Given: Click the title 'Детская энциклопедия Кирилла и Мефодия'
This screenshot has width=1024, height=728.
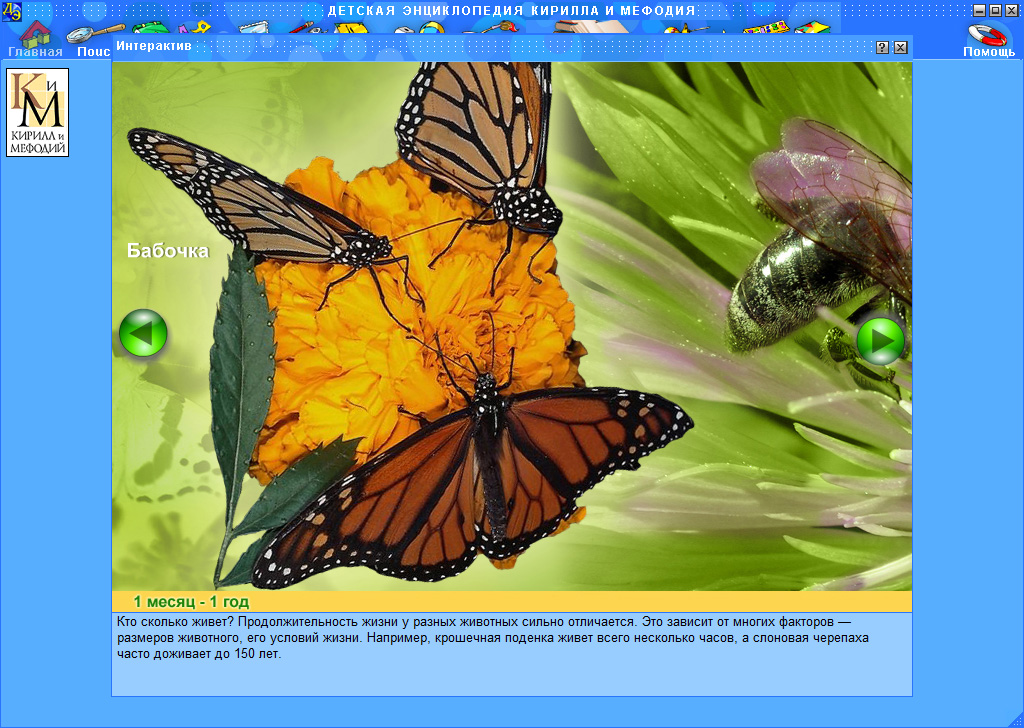Looking at the screenshot, I should [x=511, y=10].
